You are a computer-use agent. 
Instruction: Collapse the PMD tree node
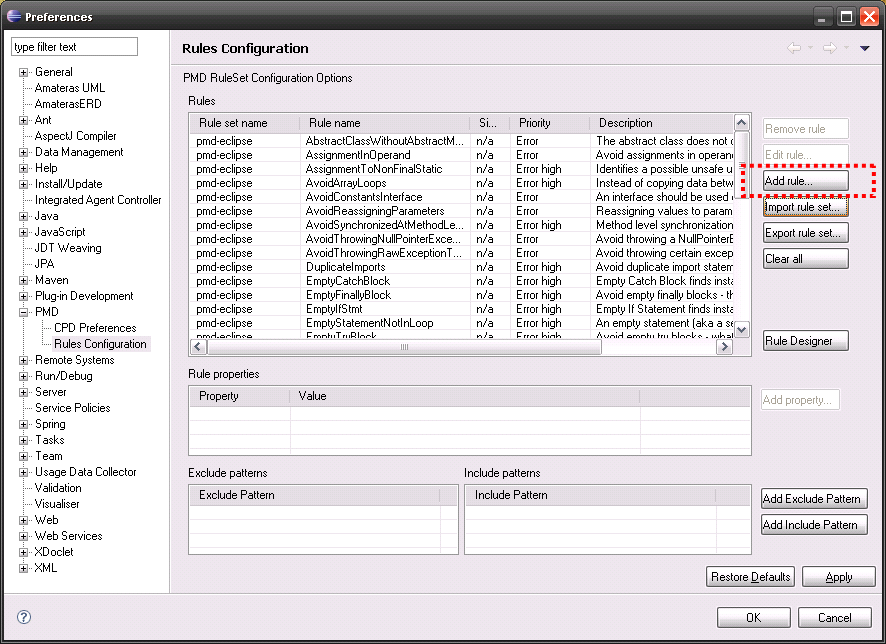click(x=24, y=312)
